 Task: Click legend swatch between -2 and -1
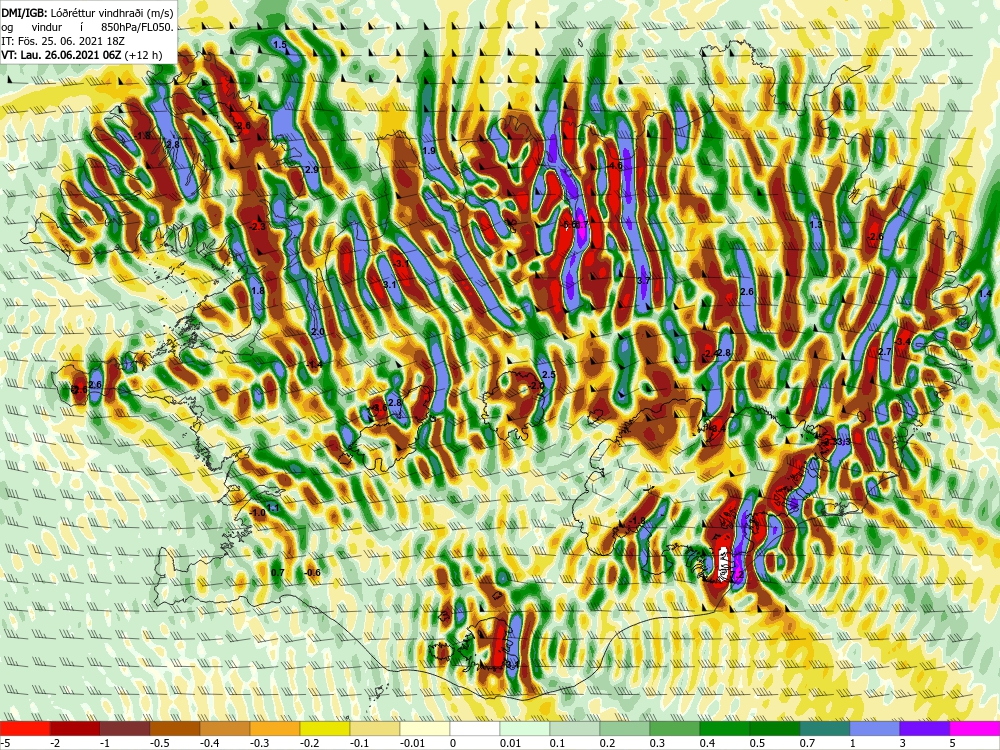tap(75, 728)
